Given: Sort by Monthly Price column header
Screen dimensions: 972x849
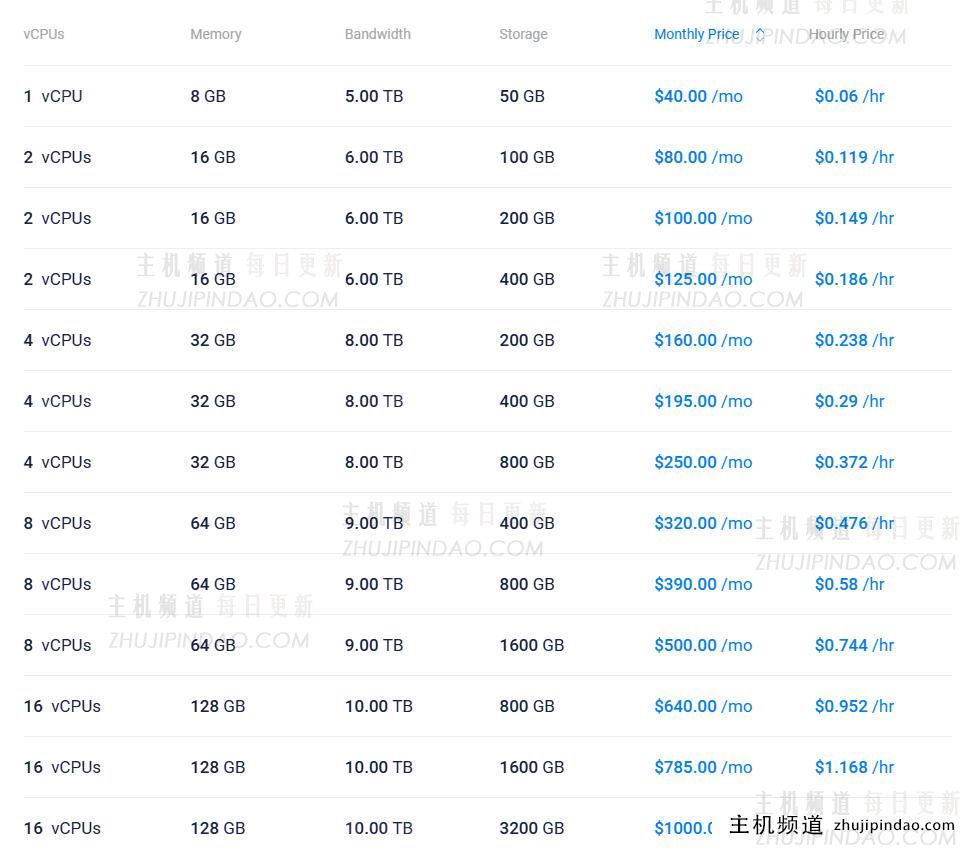Looking at the screenshot, I should (697, 35).
